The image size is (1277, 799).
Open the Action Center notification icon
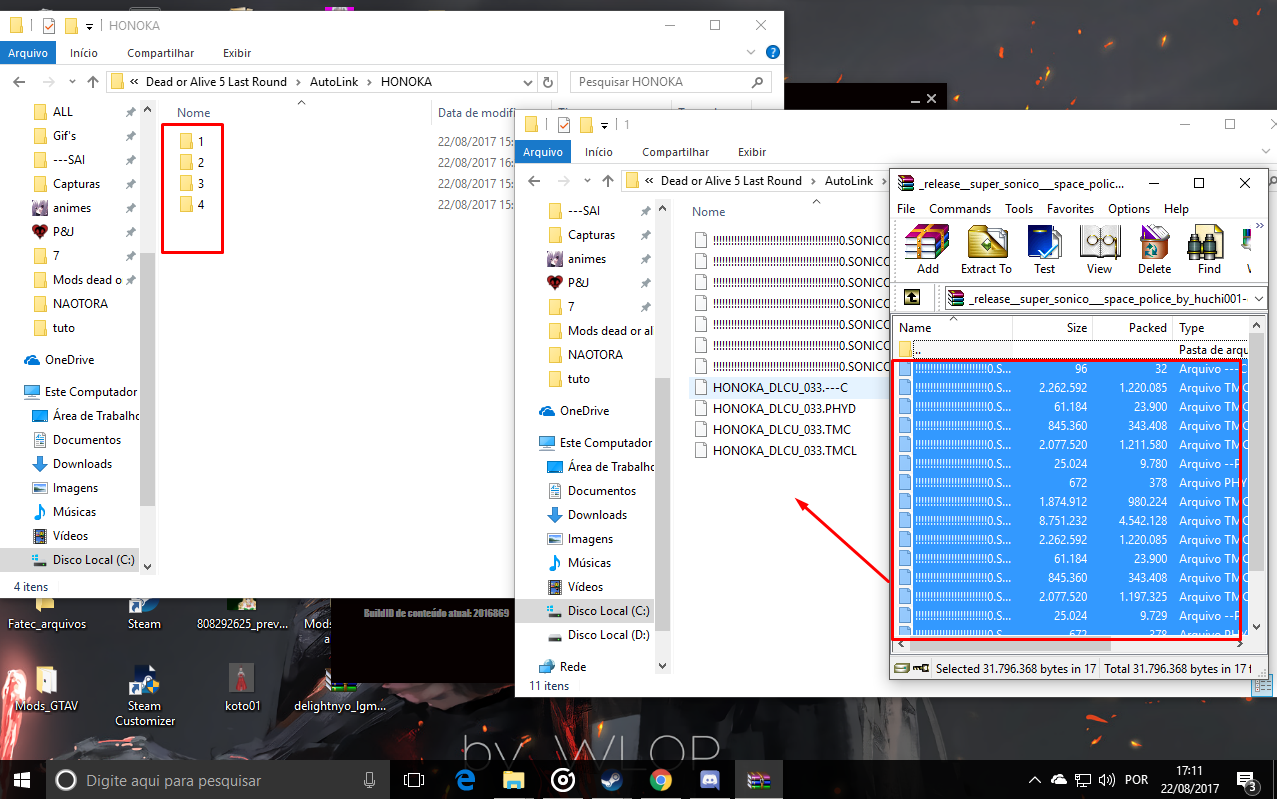[x=1247, y=780]
